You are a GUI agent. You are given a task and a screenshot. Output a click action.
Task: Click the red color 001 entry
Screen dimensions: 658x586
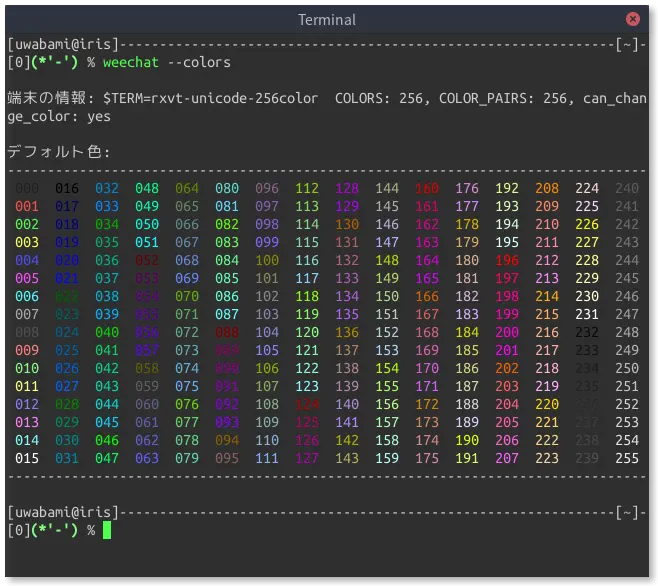pyautogui.click(x=27, y=206)
